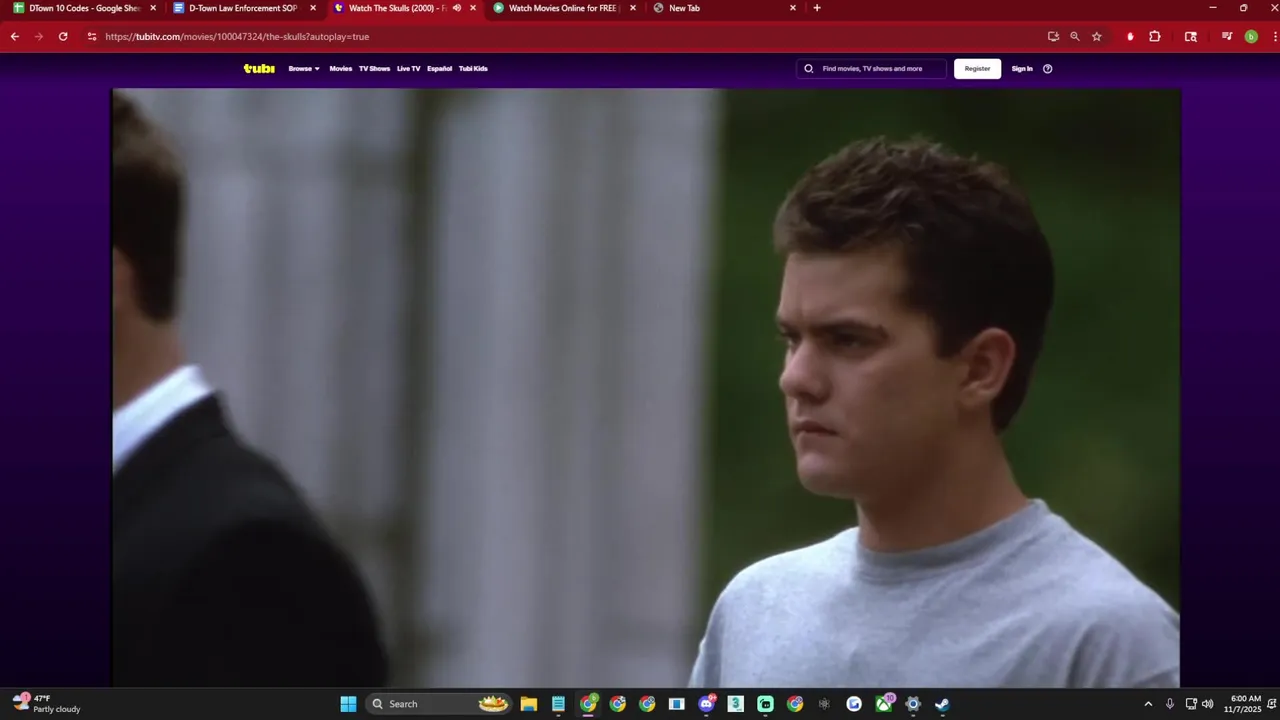Open the Settings gear taskbar icon

tap(913, 704)
